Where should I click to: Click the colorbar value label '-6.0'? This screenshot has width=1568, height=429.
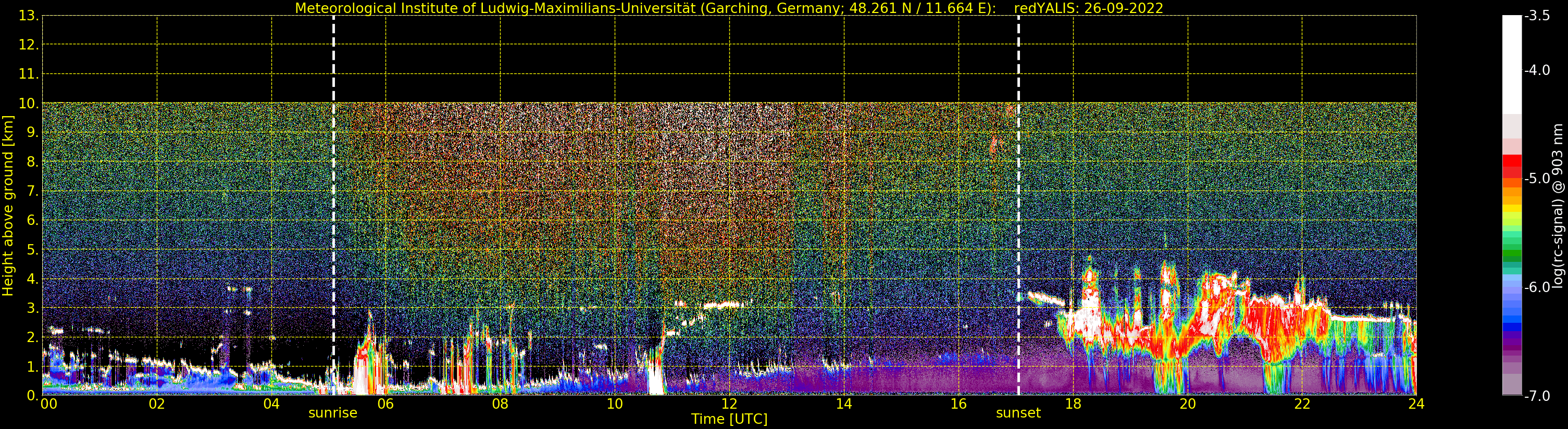click(1537, 287)
